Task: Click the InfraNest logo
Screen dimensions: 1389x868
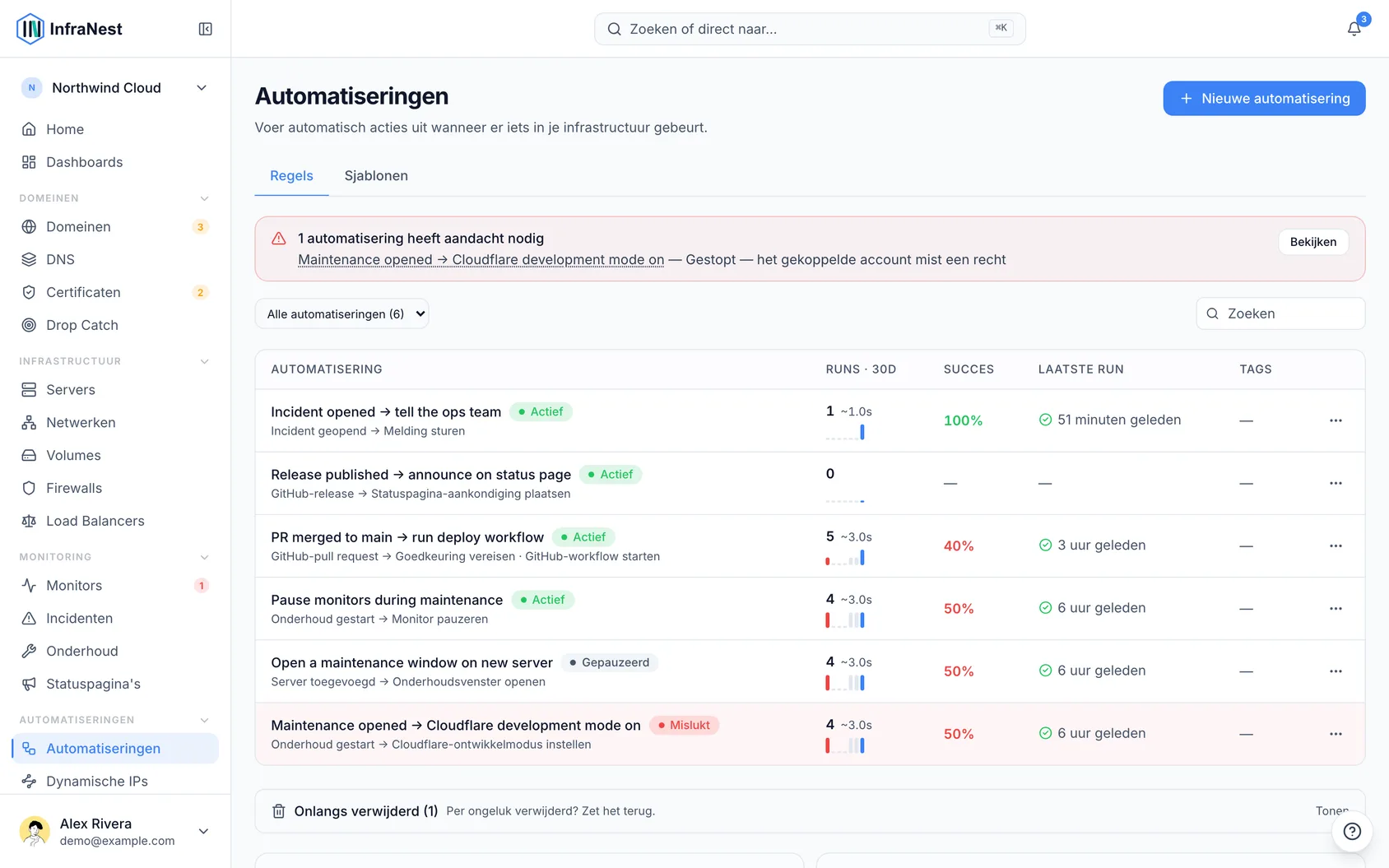Action: pos(69,29)
